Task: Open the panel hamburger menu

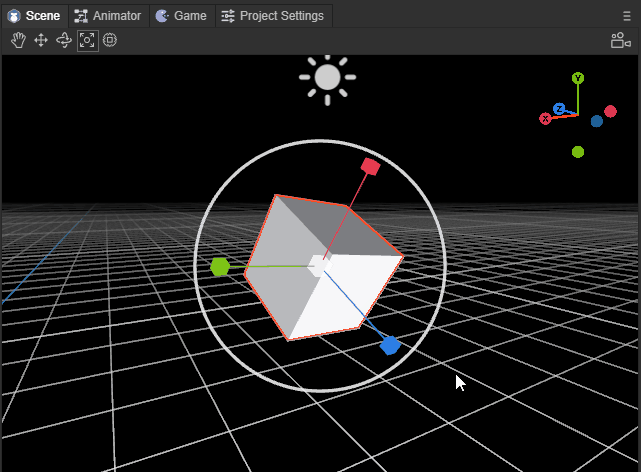Action: 627,16
